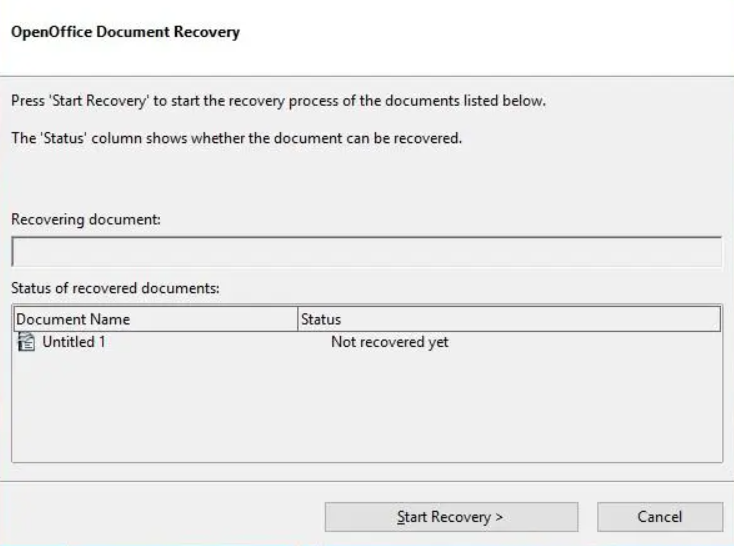Click empty Status column area below status text
The width and height of the screenshot is (734, 546).
pyautogui.click(x=450, y=410)
